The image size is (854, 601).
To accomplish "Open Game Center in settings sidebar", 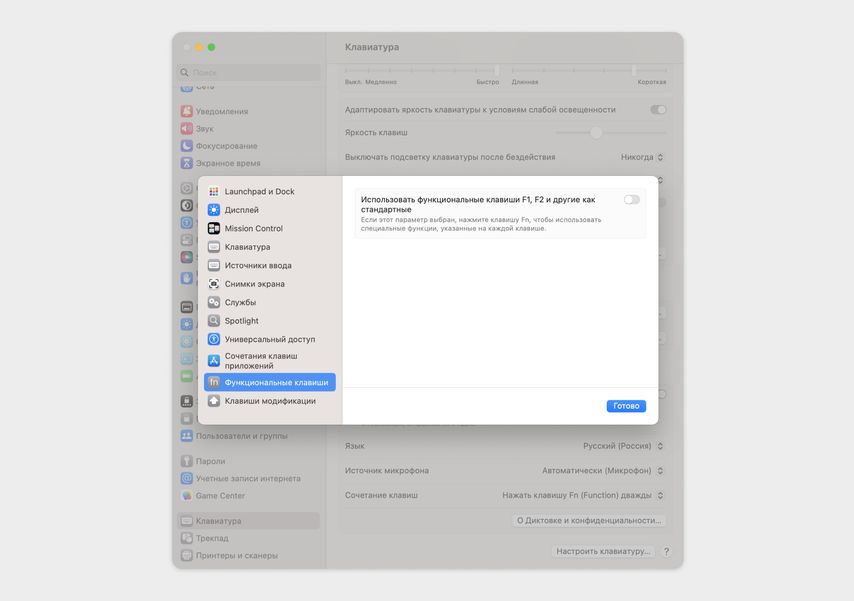I will [x=220, y=495].
